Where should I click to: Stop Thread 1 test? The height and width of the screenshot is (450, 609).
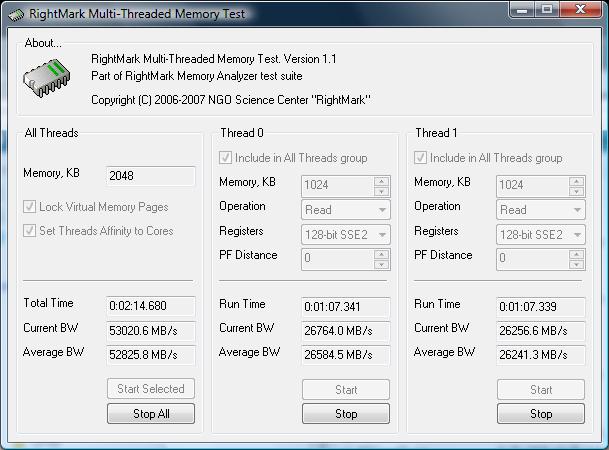click(x=541, y=414)
